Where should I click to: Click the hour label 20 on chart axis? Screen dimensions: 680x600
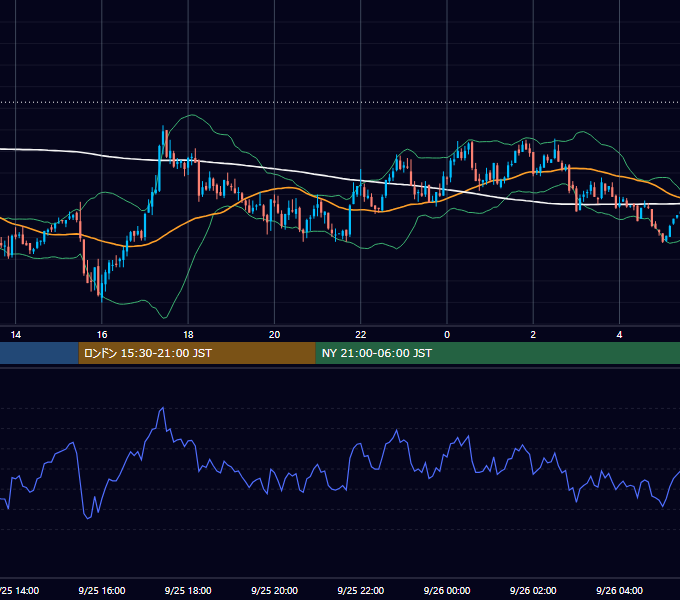(274, 335)
